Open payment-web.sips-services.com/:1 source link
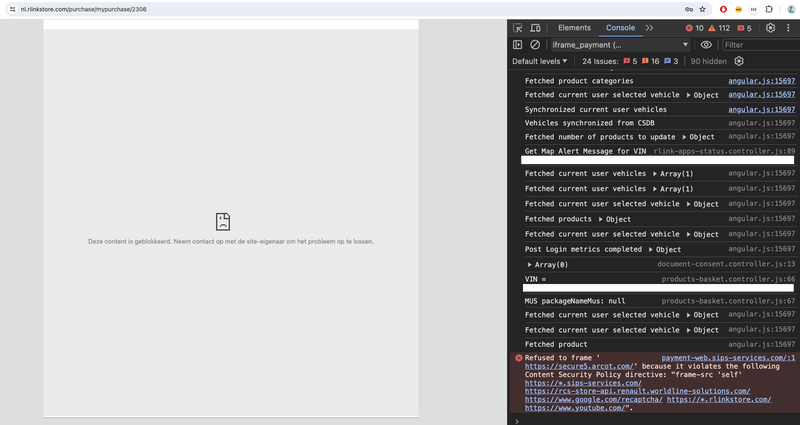Viewport: 800px width, 425px height. pos(729,358)
